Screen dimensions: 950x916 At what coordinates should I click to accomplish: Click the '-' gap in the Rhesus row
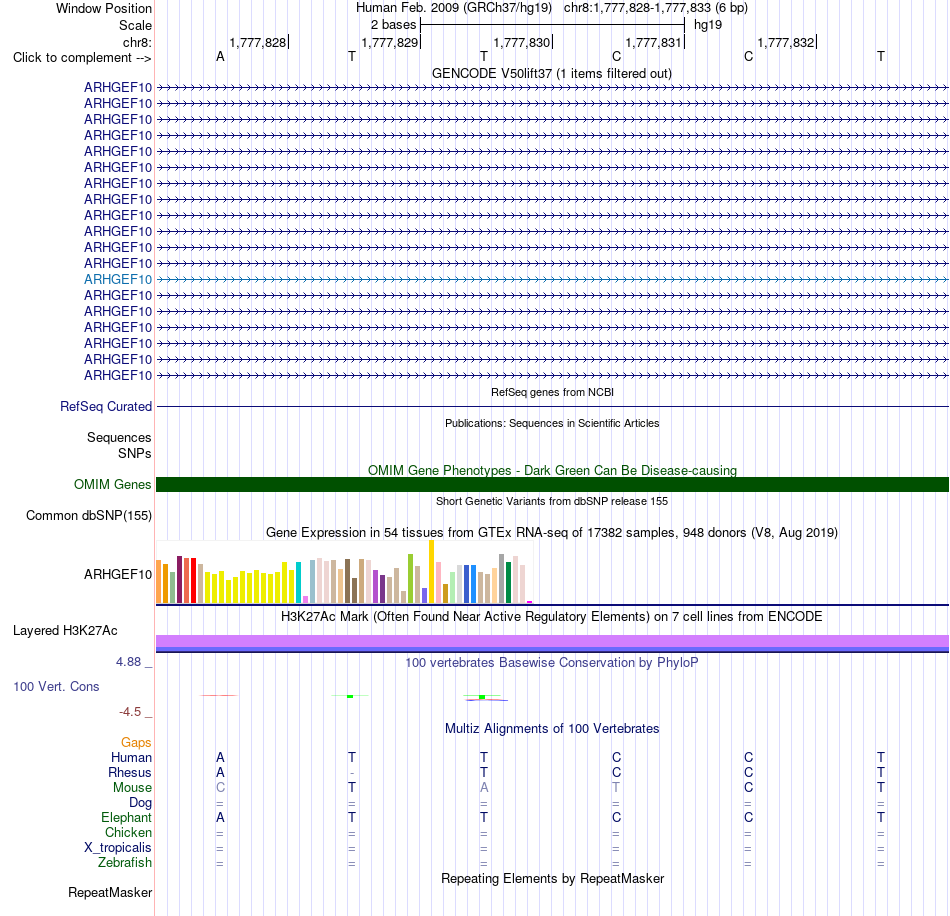point(352,773)
